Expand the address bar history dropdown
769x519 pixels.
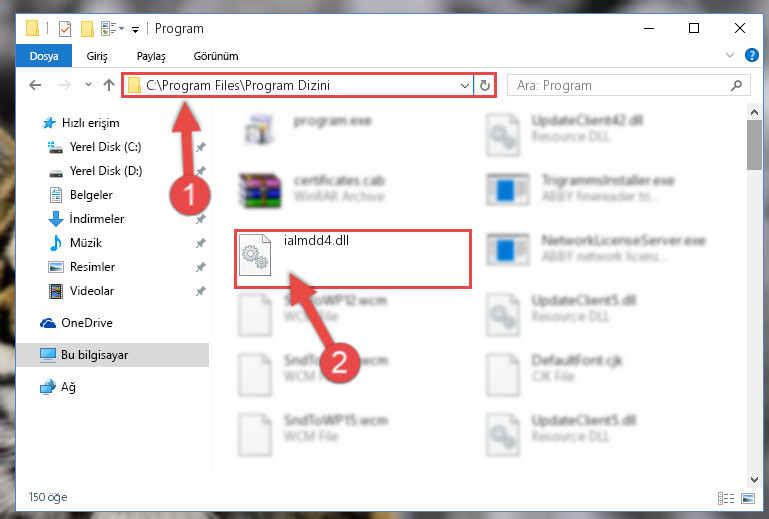[464, 86]
